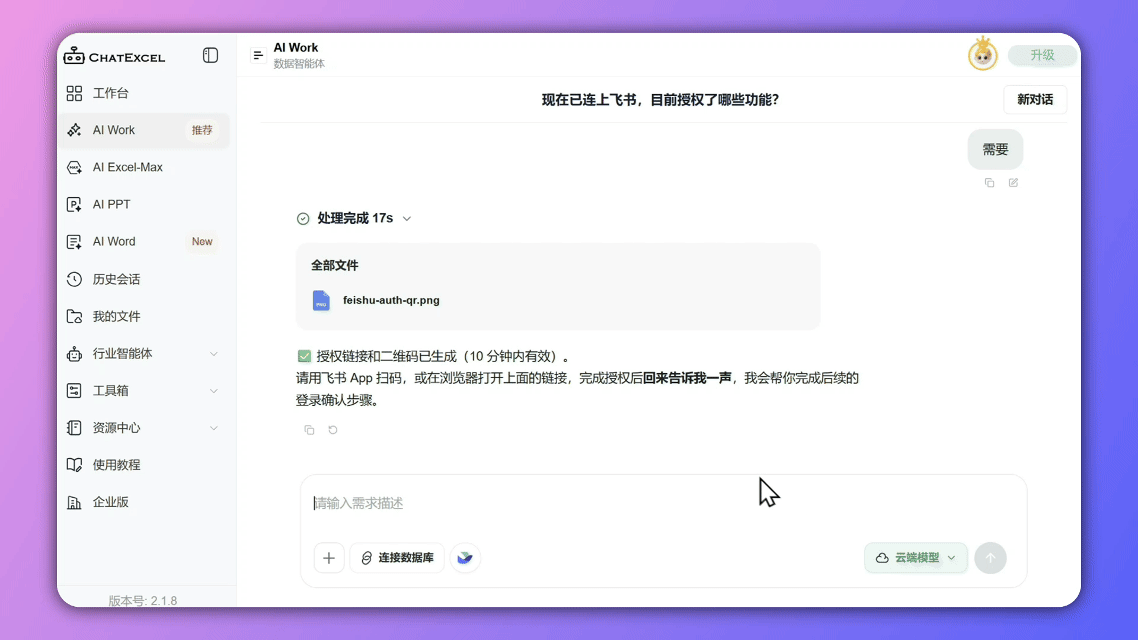Image resolution: width=1138 pixels, height=640 pixels.
Task: Click the AI Work header title
Action: click(295, 48)
